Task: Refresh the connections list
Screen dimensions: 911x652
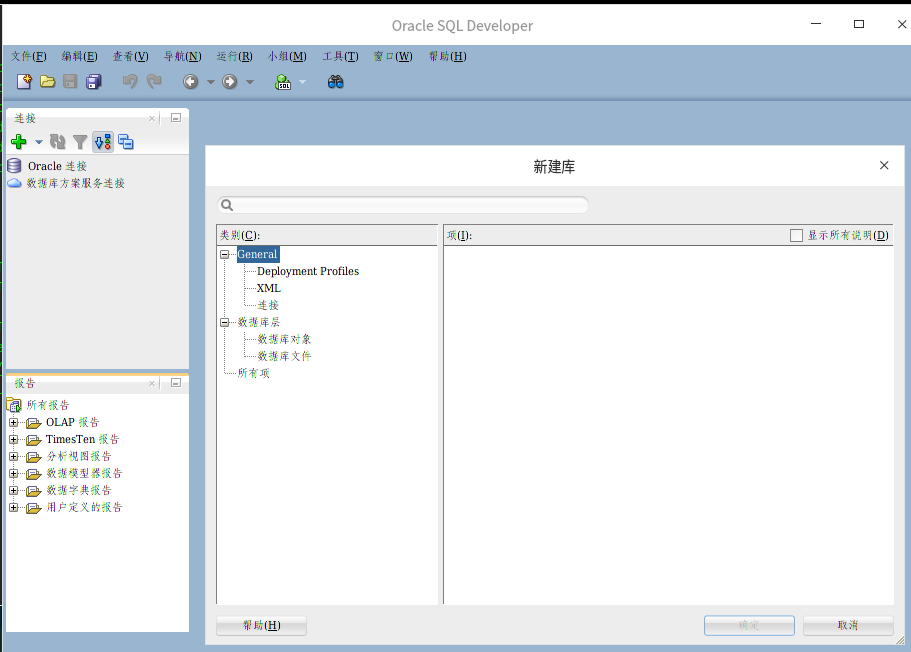Action: click(x=58, y=142)
